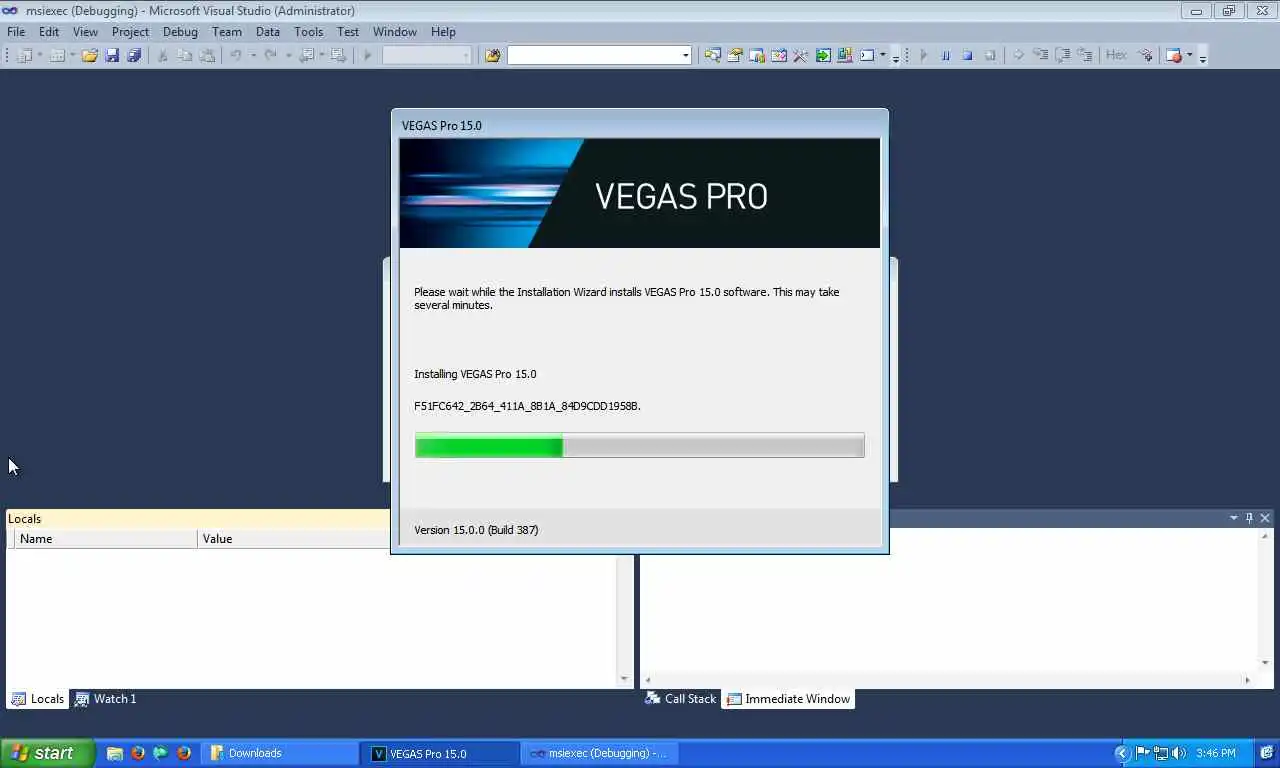Image resolution: width=1280 pixels, height=768 pixels.
Task: Click the Step Over debug icon
Action: click(x=1063, y=55)
